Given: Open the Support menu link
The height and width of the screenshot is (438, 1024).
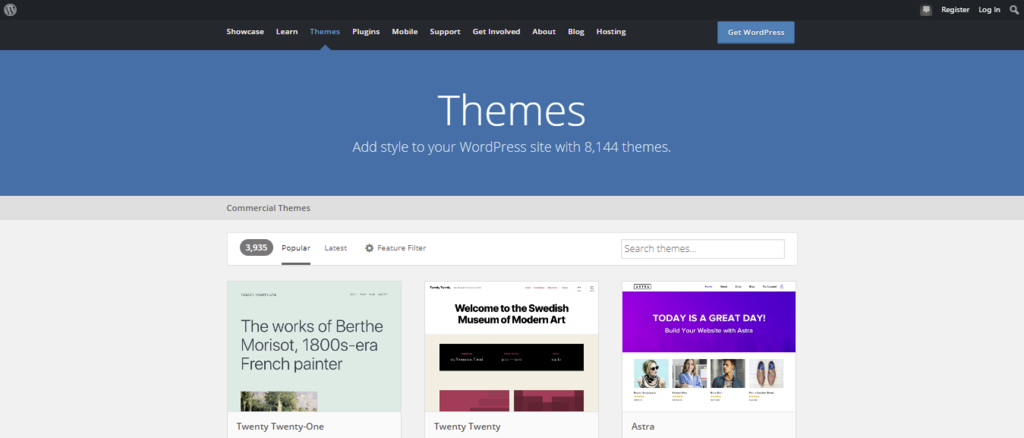Looking at the screenshot, I should coord(445,32).
